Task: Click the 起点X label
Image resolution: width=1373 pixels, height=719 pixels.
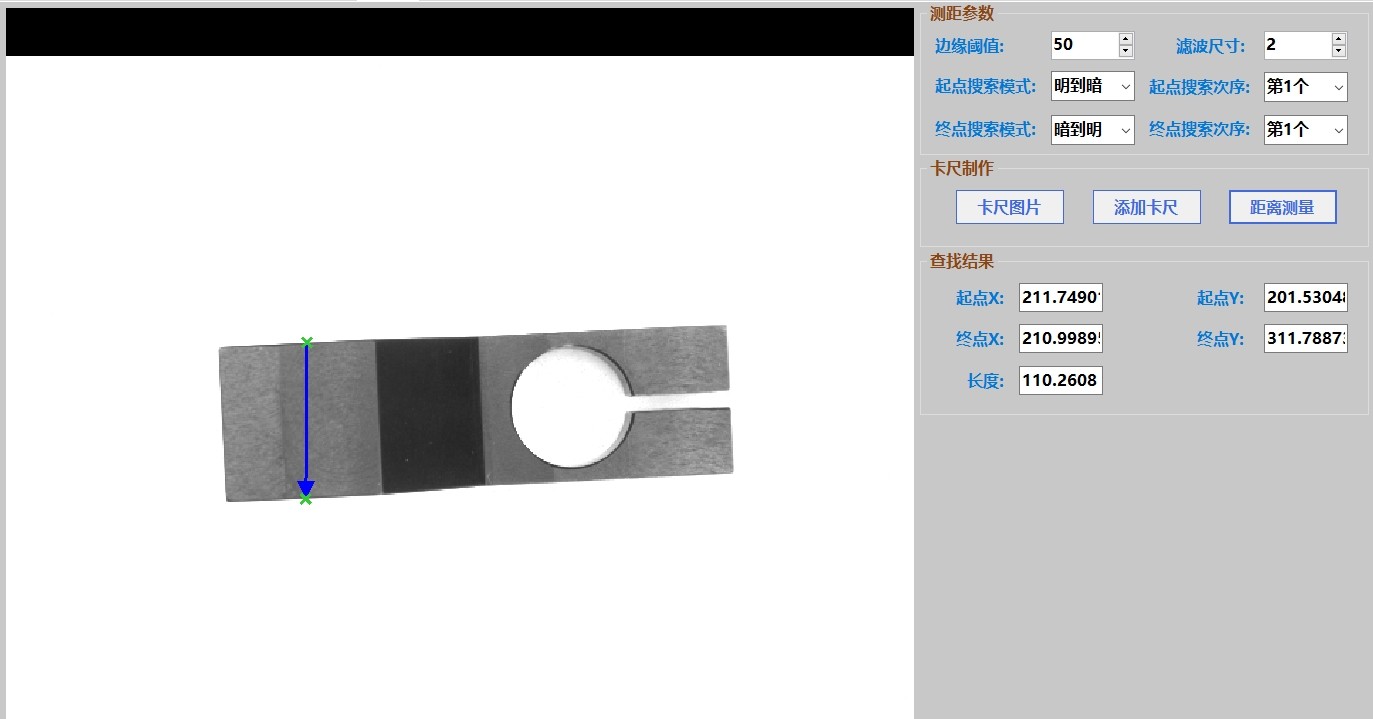Action: 979,298
